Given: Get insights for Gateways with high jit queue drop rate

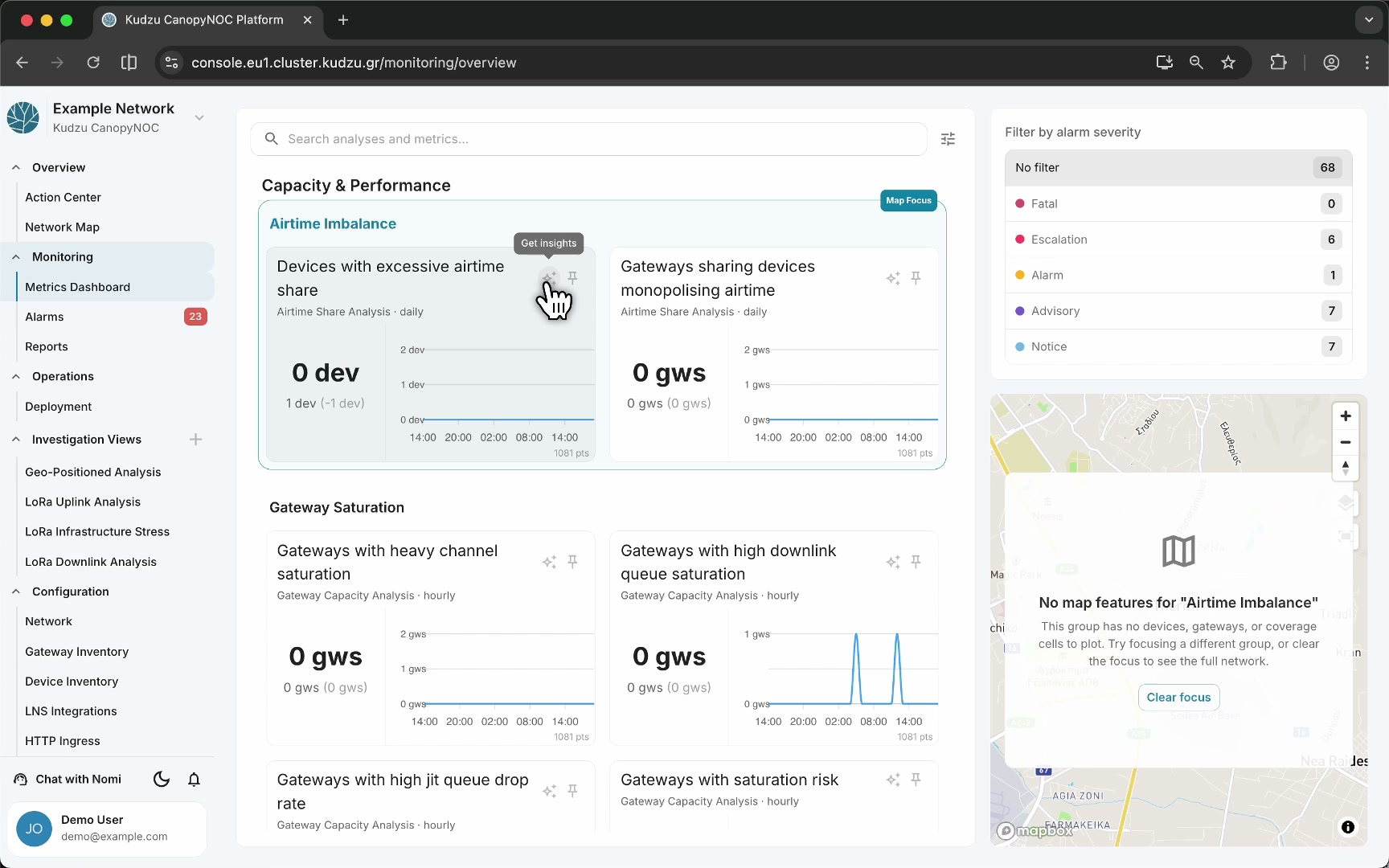Looking at the screenshot, I should (549, 791).
